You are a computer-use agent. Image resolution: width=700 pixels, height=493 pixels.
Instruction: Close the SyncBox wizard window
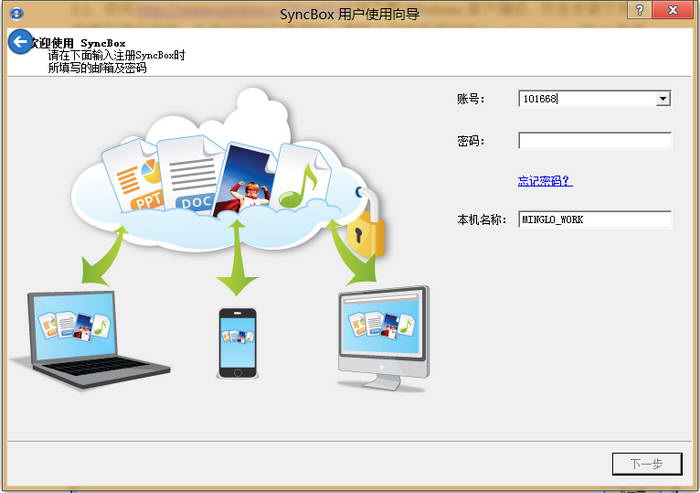click(673, 10)
